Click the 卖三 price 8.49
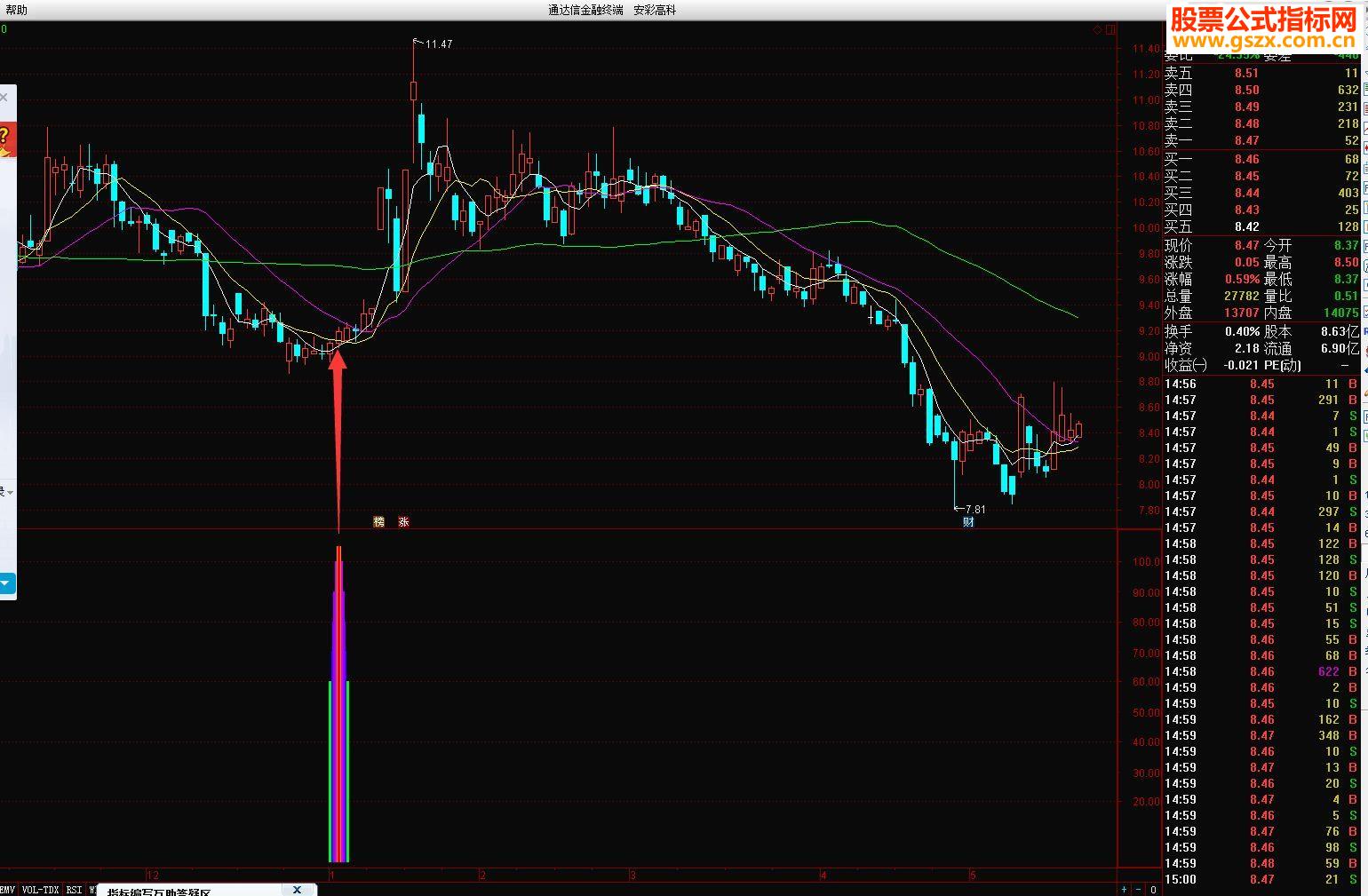 point(1246,107)
